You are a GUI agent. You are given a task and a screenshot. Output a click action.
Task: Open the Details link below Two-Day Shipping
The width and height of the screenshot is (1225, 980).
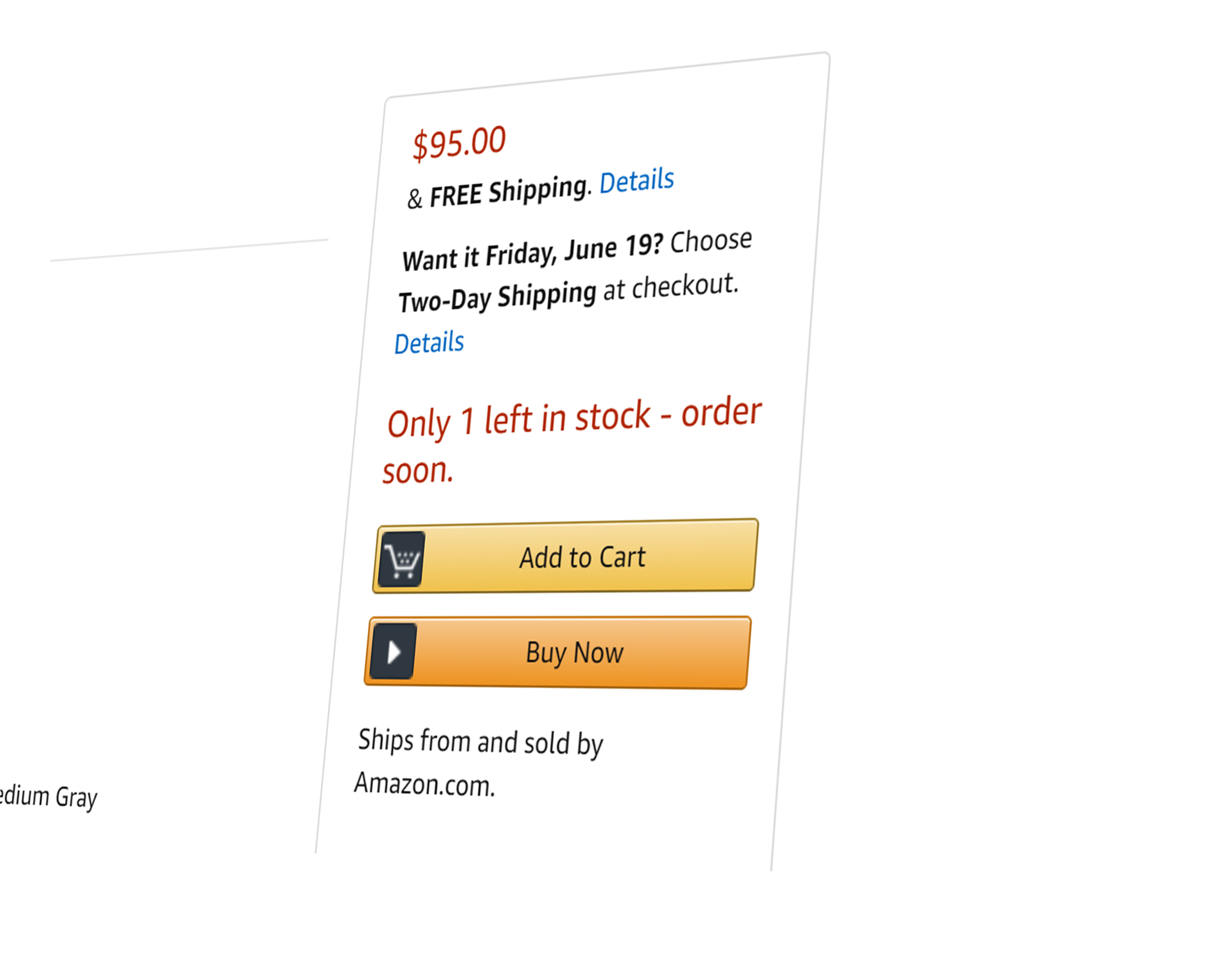pyautogui.click(x=429, y=343)
